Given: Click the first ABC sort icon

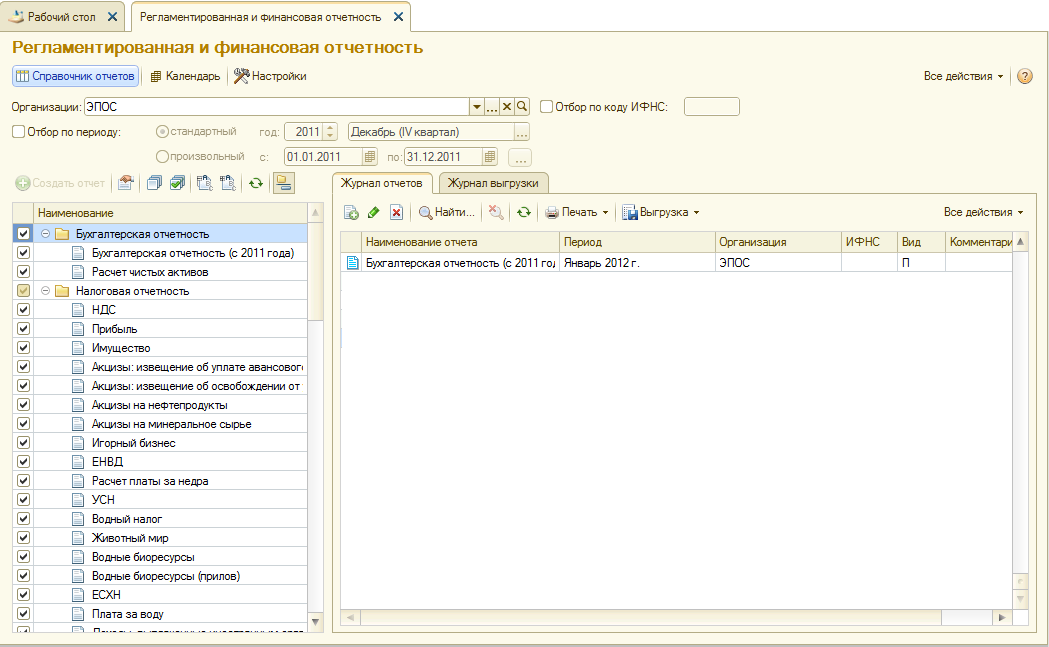Looking at the screenshot, I should pos(205,183).
